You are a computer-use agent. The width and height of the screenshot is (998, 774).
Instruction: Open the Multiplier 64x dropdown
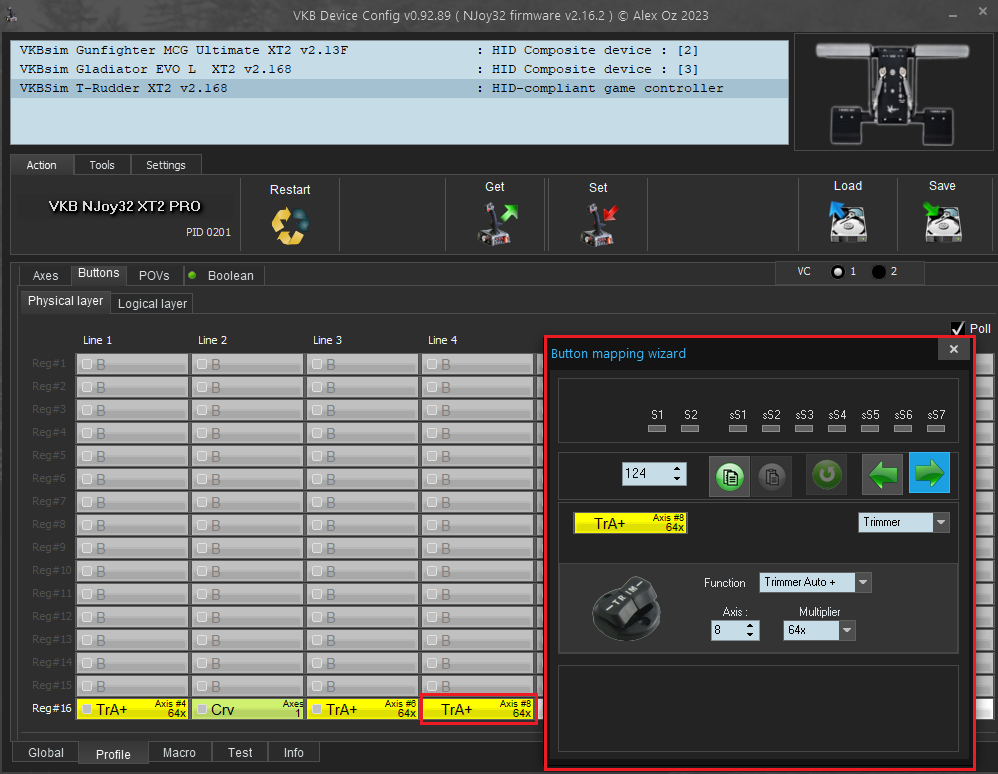pyautogui.click(x=847, y=631)
